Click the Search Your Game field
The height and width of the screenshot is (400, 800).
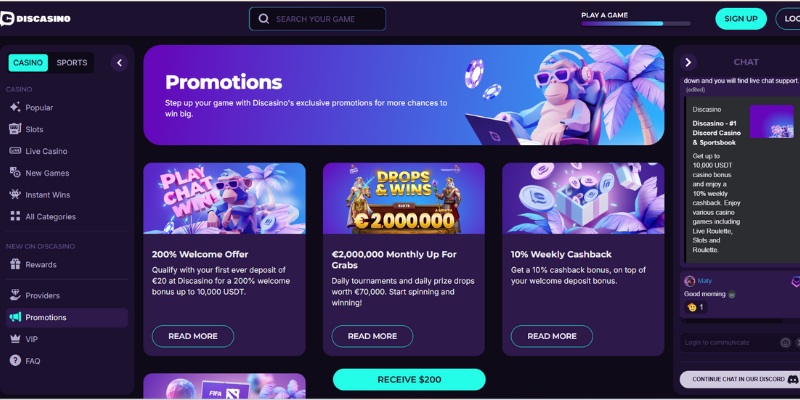(x=317, y=19)
